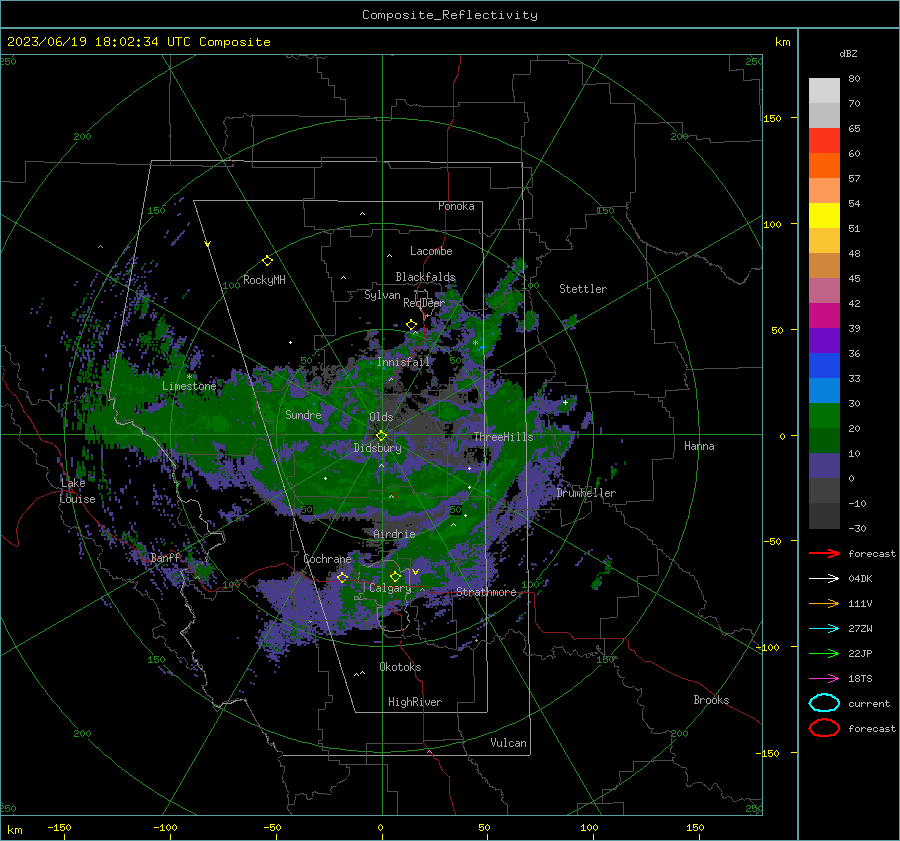The width and height of the screenshot is (900, 841).
Task: Click the 'Brooks' town label
Action: [x=711, y=700]
